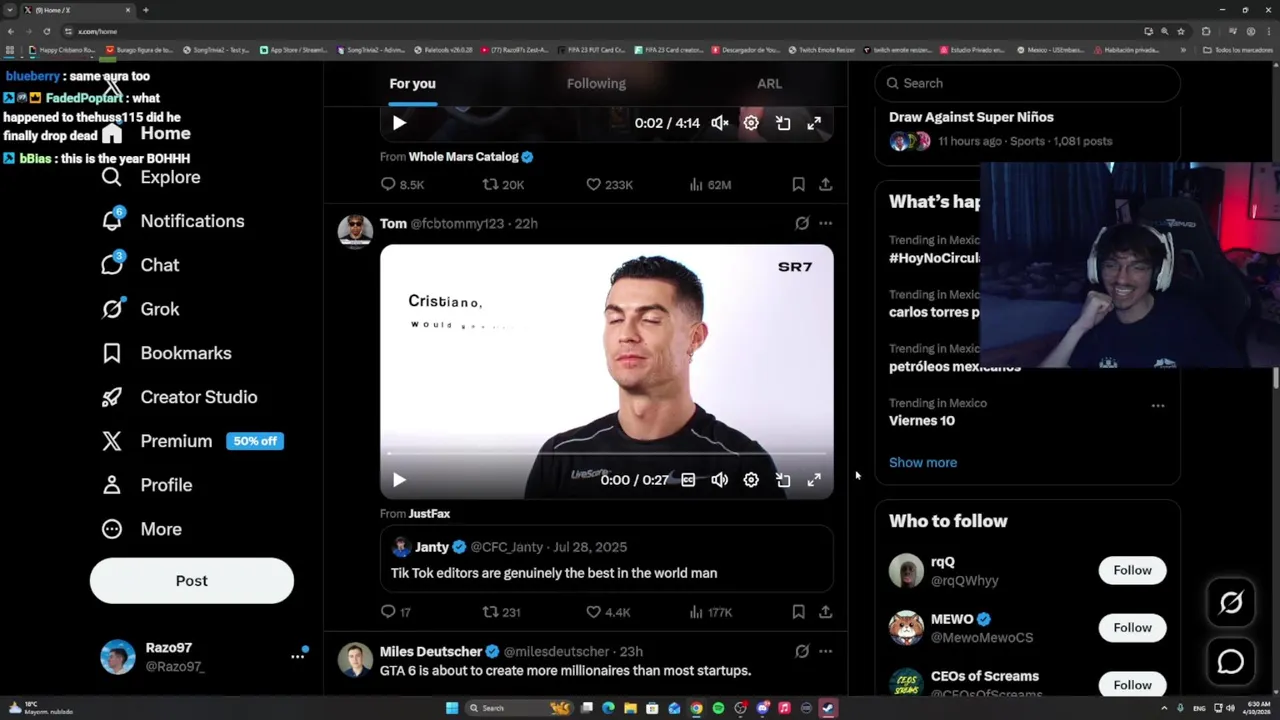Toggle captions on the Cristiano video
This screenshot has width=1280, height=720.
[688, 480]
